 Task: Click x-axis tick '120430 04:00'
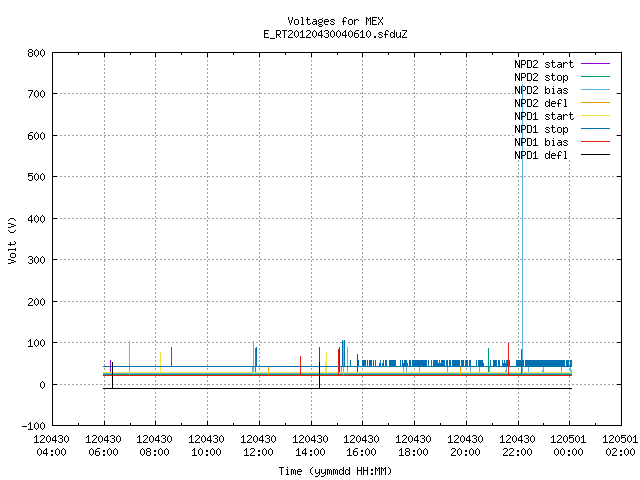[51, 446]
